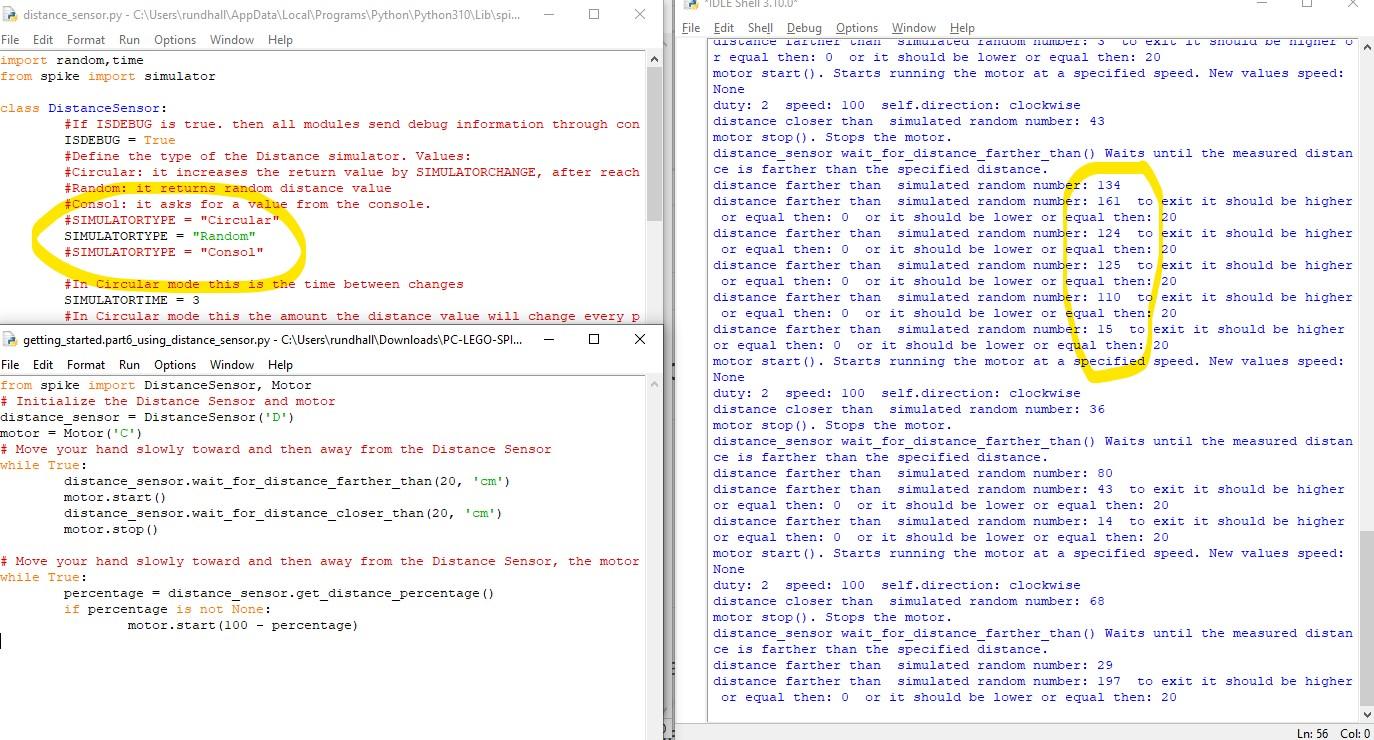Open the Edit menu in IDLE Shell
The height and width of the screenshot is (740, 1374).
(x=723, y=28)
